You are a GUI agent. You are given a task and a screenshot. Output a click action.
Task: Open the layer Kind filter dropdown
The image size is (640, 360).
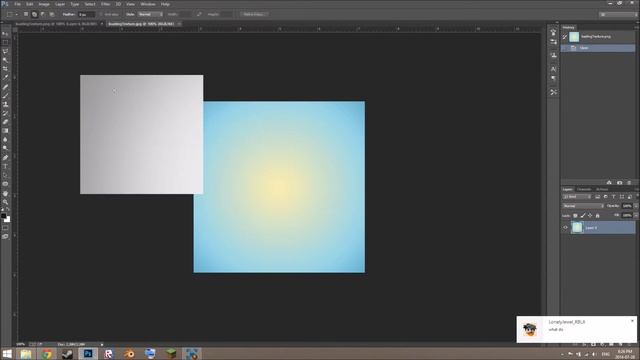tap(577, 197)
